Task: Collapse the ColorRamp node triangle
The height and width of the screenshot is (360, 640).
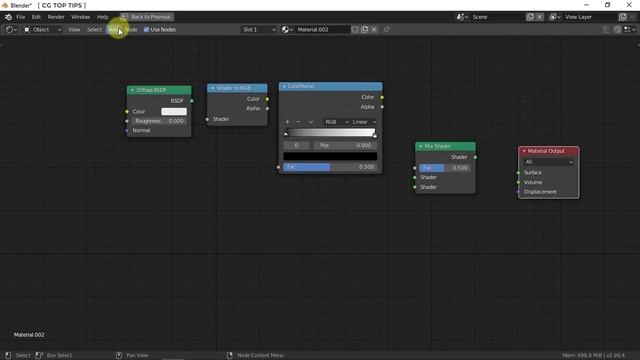Action: tap(284, 87)
